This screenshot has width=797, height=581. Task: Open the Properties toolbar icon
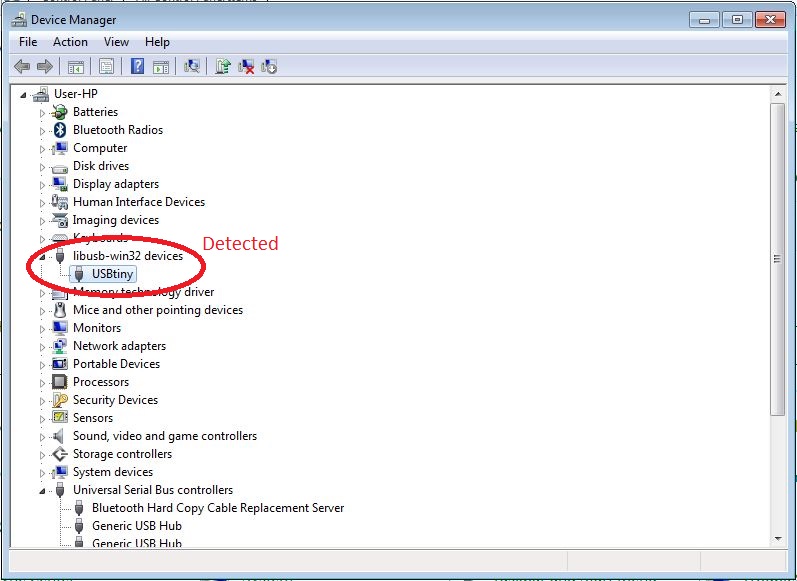[x=106, y=66]
